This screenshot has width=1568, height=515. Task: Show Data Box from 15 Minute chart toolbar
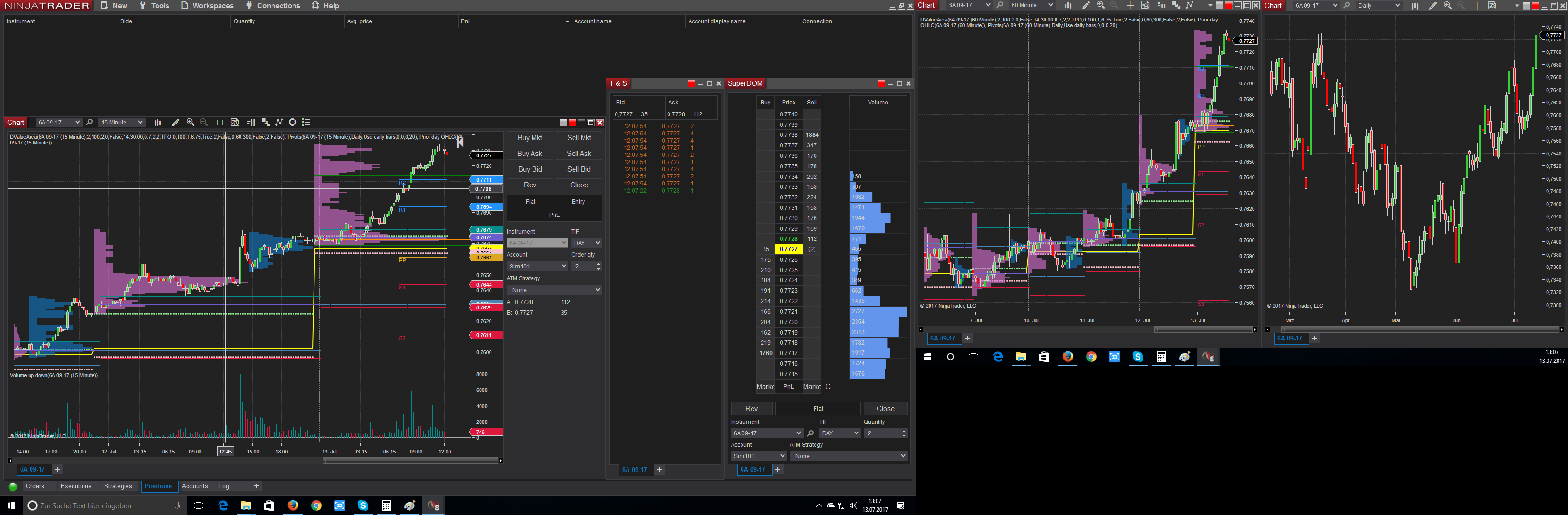tap(234, 122)
